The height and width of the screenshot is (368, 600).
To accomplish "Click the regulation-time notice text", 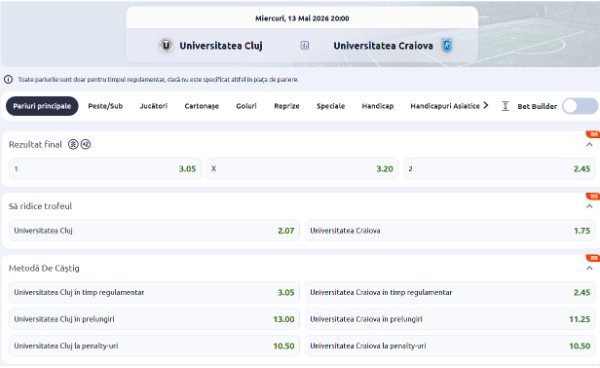I will point(158,80).
